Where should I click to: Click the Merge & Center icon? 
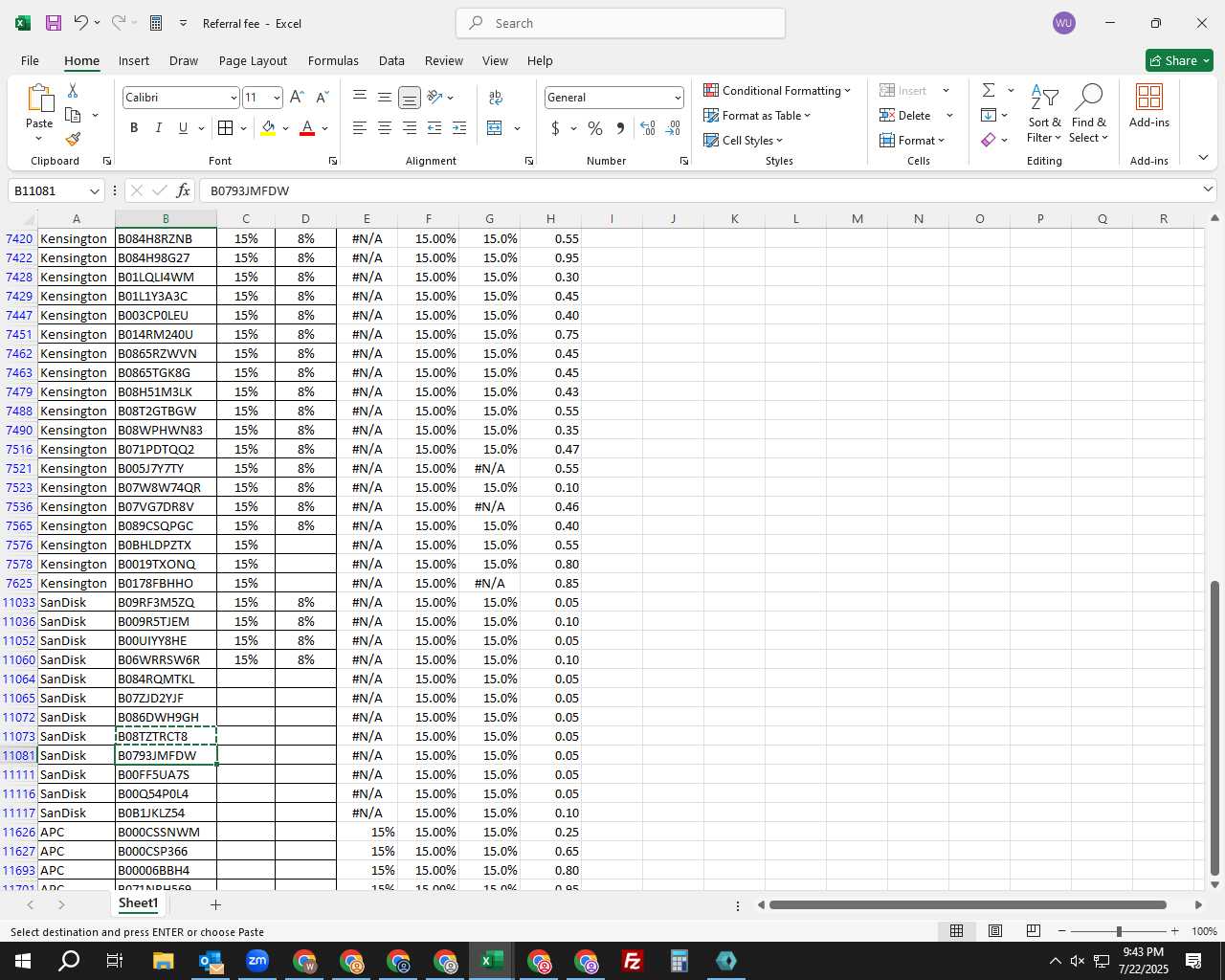(495, 128)
